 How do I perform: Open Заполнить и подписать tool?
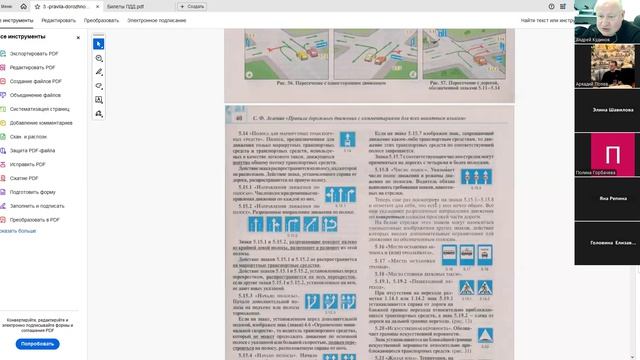[37, 206]
